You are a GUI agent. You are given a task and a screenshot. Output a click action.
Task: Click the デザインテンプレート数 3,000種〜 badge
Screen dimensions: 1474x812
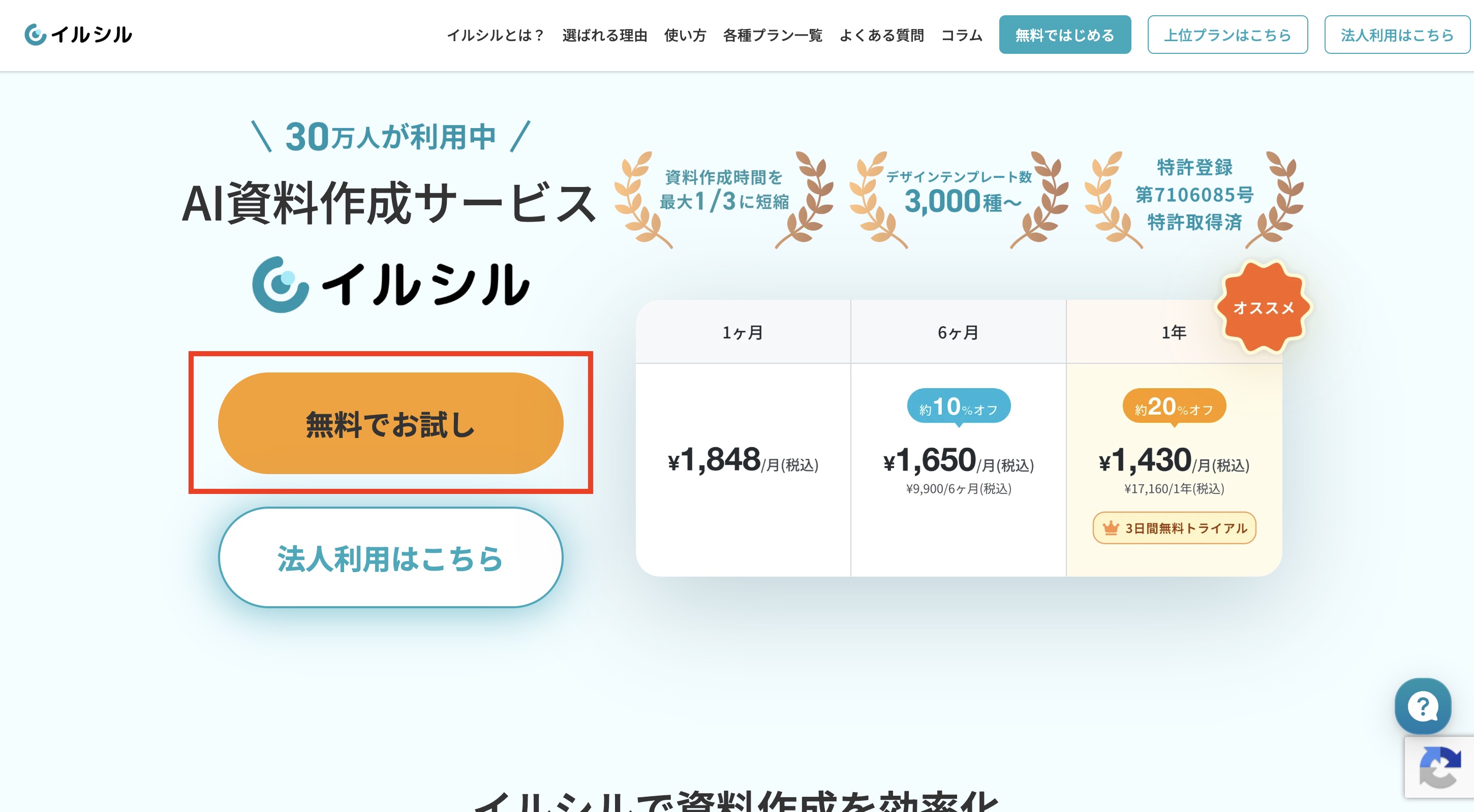pyautogui.click(x=959, y=200)
